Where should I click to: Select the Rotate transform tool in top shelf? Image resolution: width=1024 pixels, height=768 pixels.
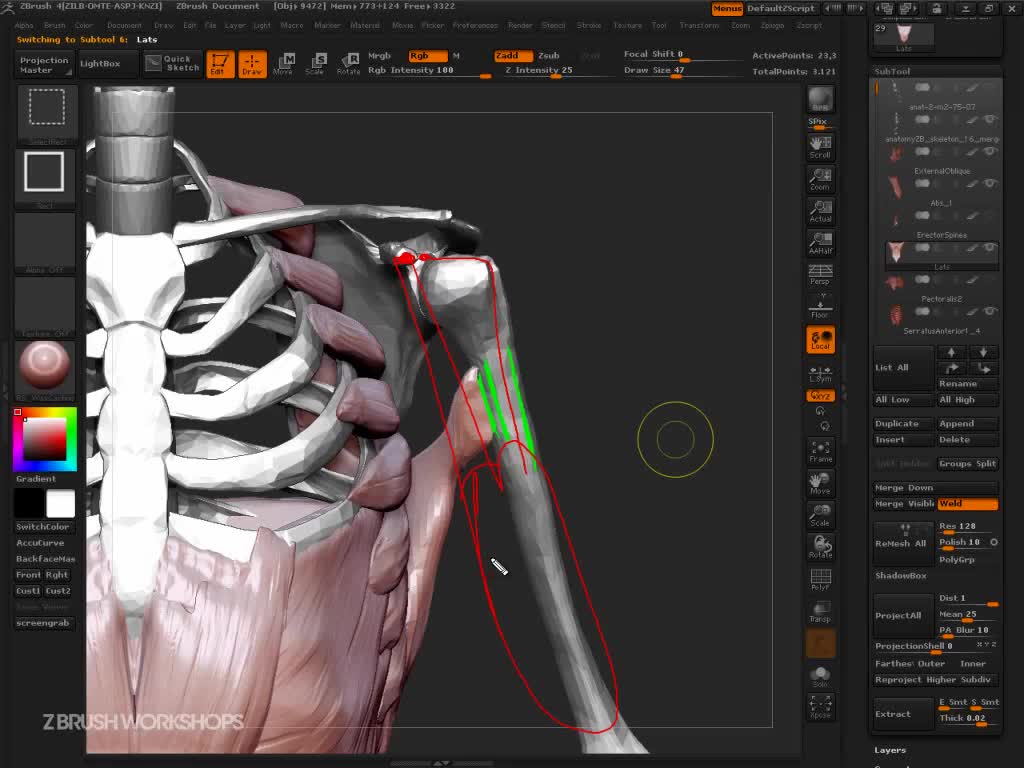click(348, 64)
